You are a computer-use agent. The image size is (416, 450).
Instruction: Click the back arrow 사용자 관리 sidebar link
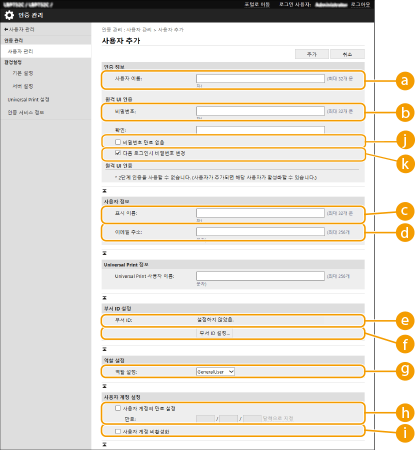tap(19, 30)
